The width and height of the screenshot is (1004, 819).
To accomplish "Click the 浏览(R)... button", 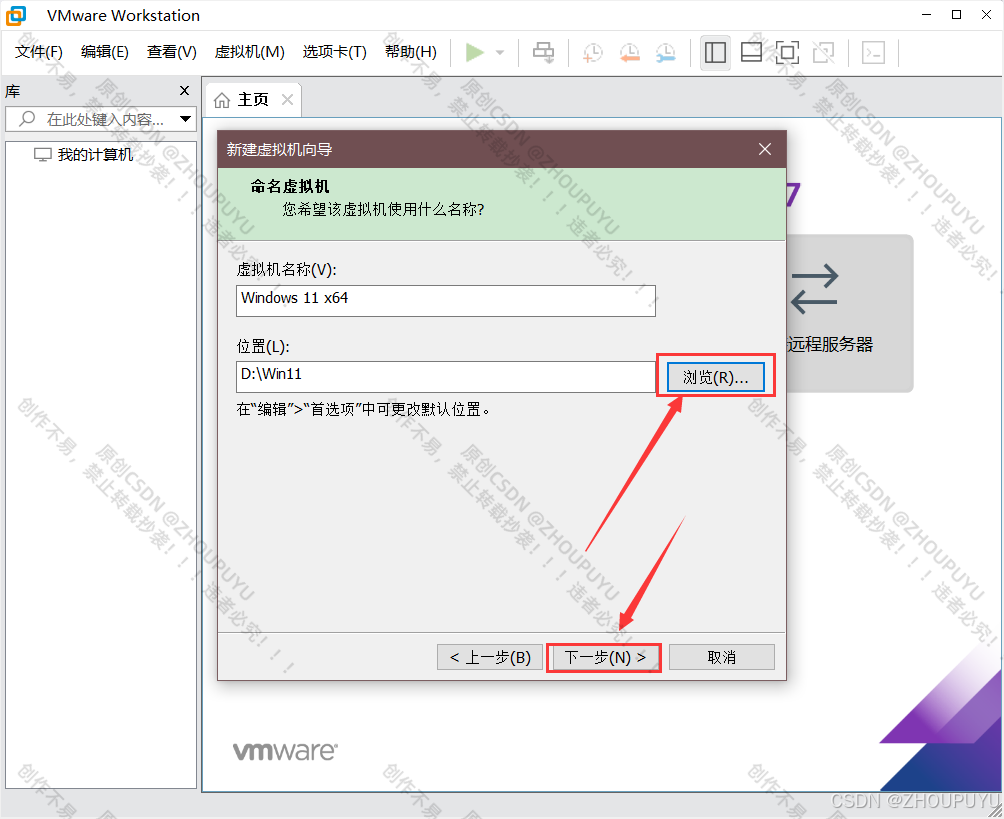I will (x=715, y=377).
